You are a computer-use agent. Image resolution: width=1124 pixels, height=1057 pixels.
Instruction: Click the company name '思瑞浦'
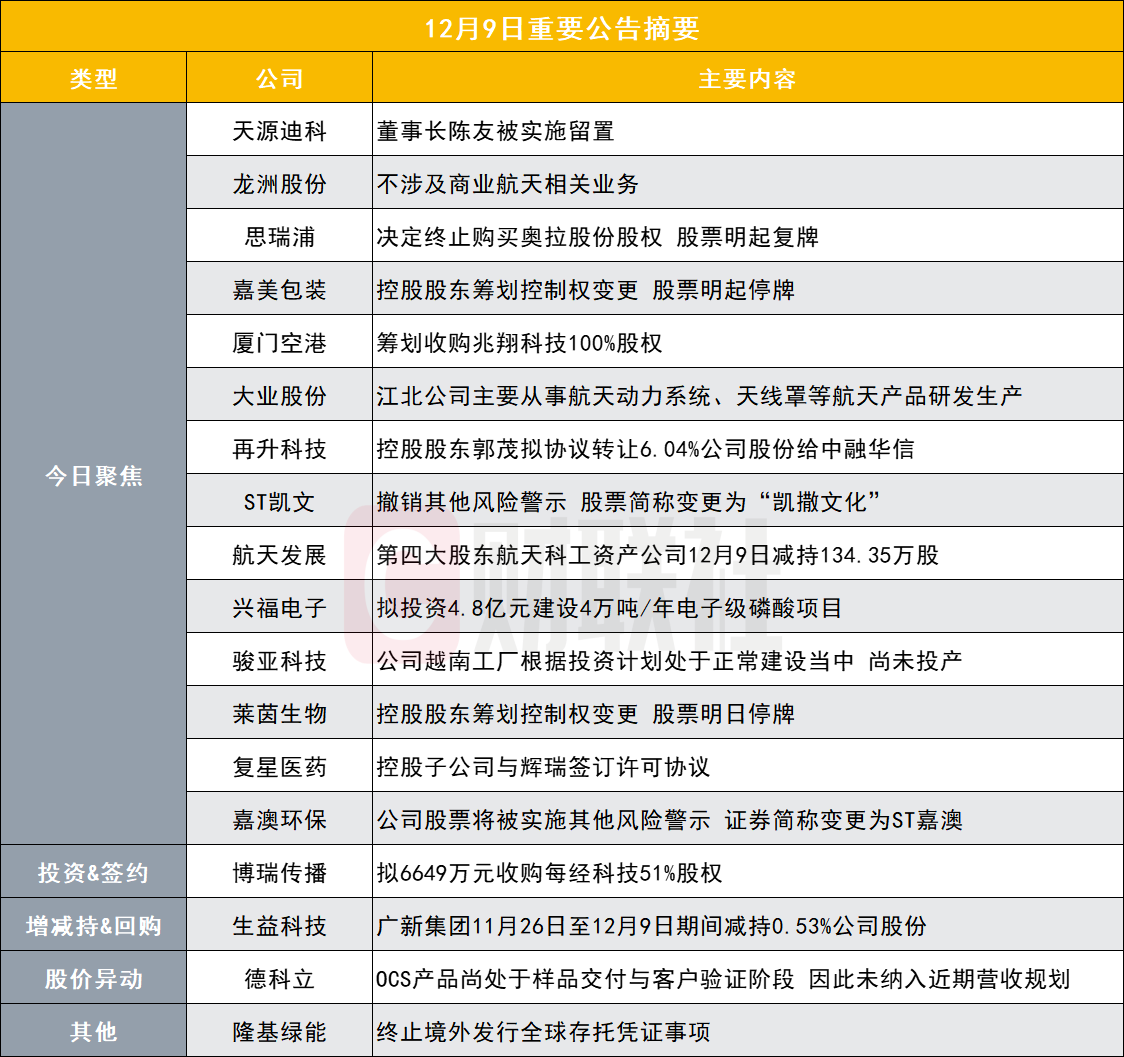click(x=279, y=237)
